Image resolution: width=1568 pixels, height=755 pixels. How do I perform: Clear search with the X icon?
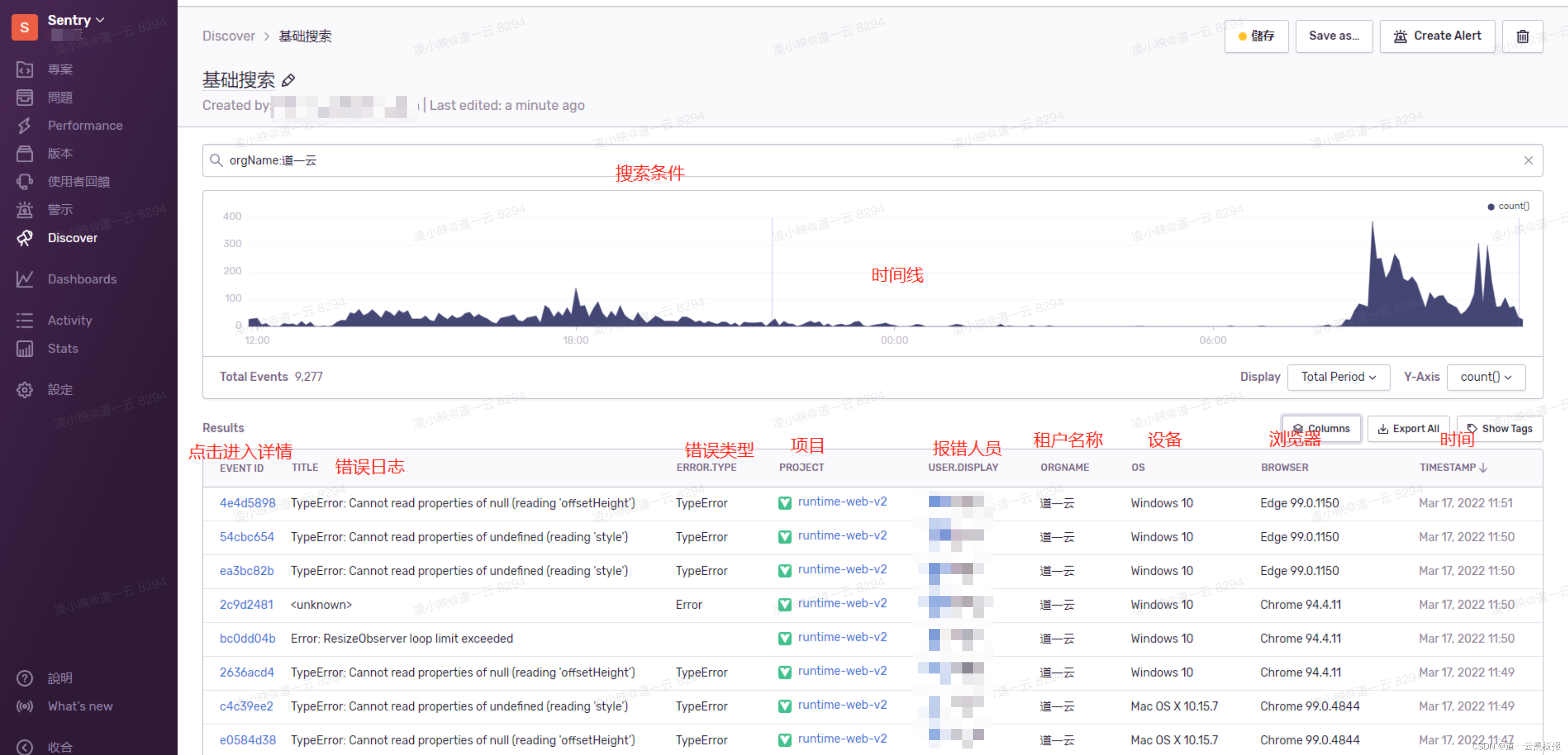point(1528,161)
